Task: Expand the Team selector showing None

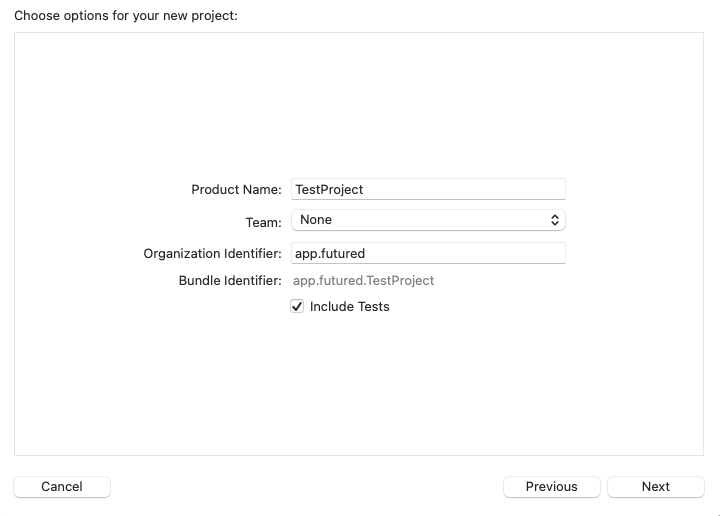Action: 428,220
